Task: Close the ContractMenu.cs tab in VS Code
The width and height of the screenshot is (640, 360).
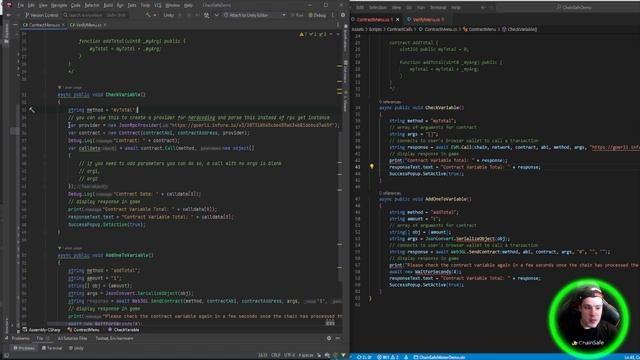Action: 398,20
